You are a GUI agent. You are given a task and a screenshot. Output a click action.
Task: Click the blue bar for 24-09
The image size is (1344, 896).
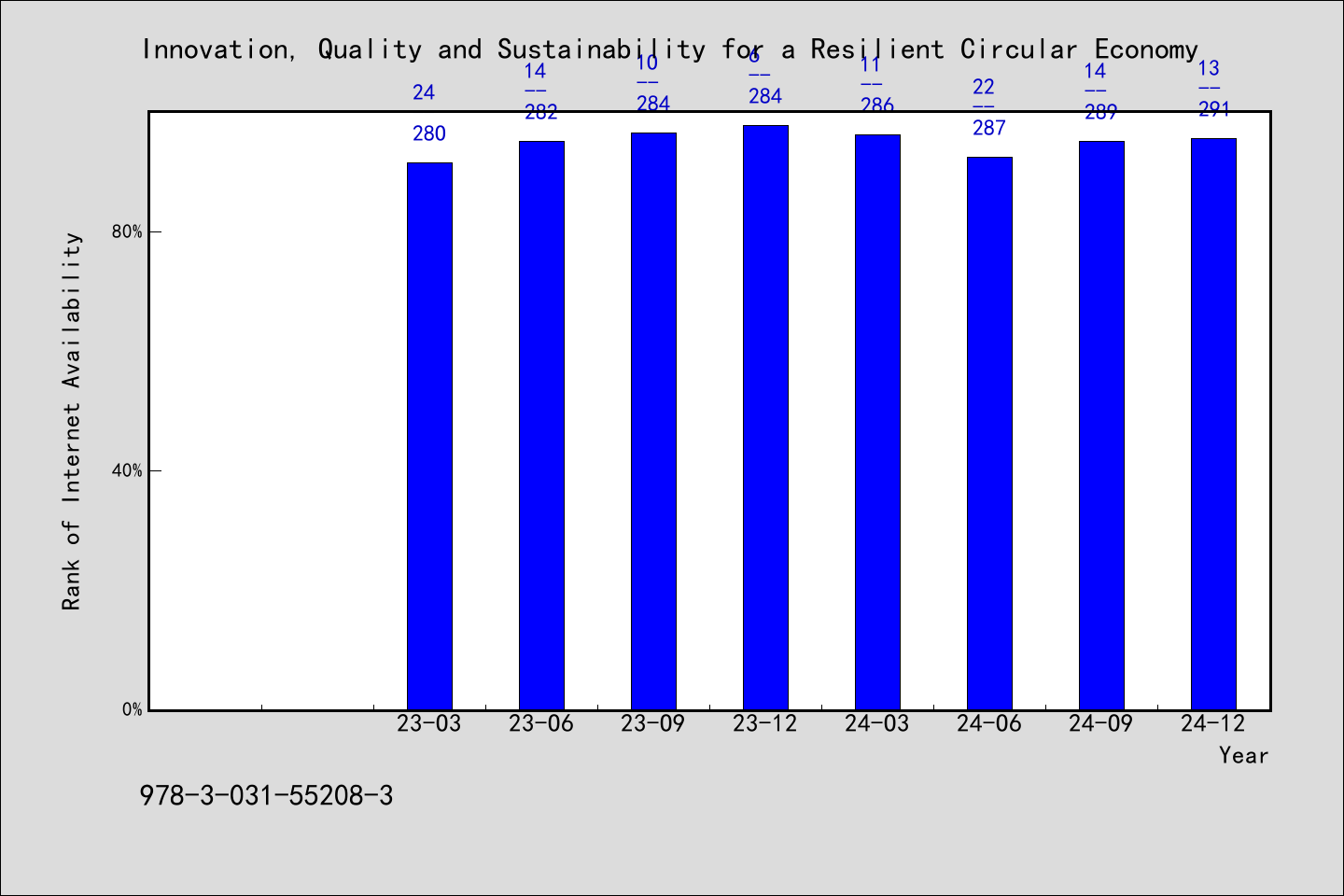(x=1101, y=426)
